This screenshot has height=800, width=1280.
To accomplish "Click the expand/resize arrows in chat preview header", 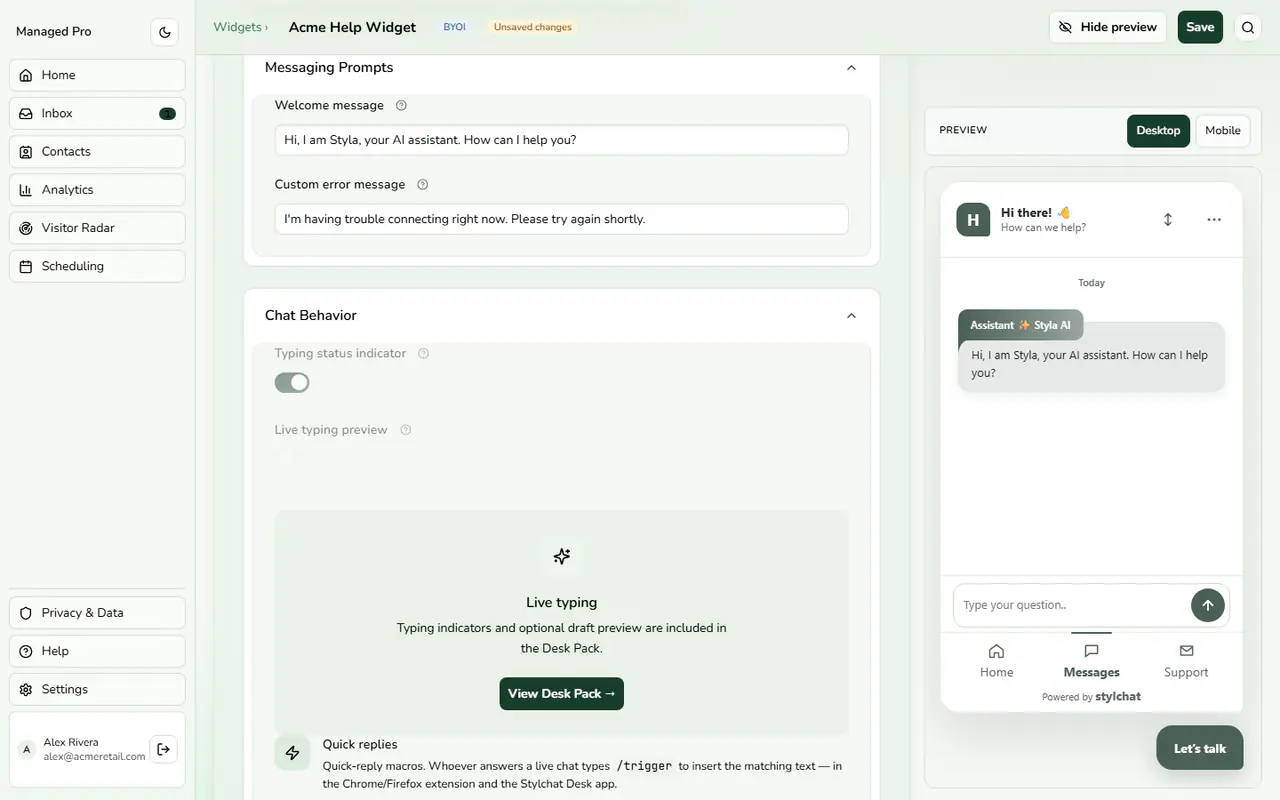I will (x=1167, y=219).
